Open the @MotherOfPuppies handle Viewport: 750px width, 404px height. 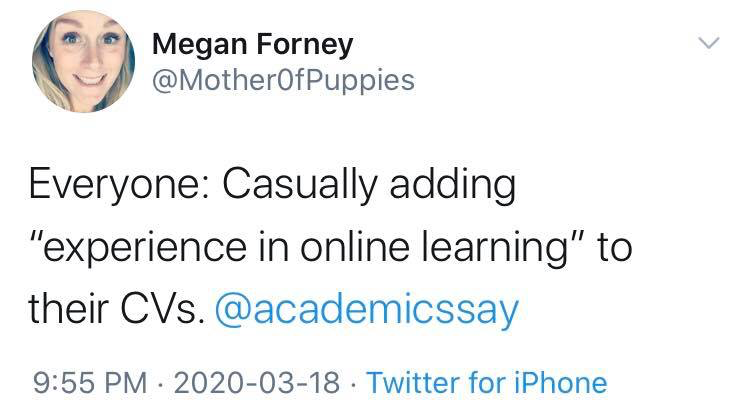283,80
